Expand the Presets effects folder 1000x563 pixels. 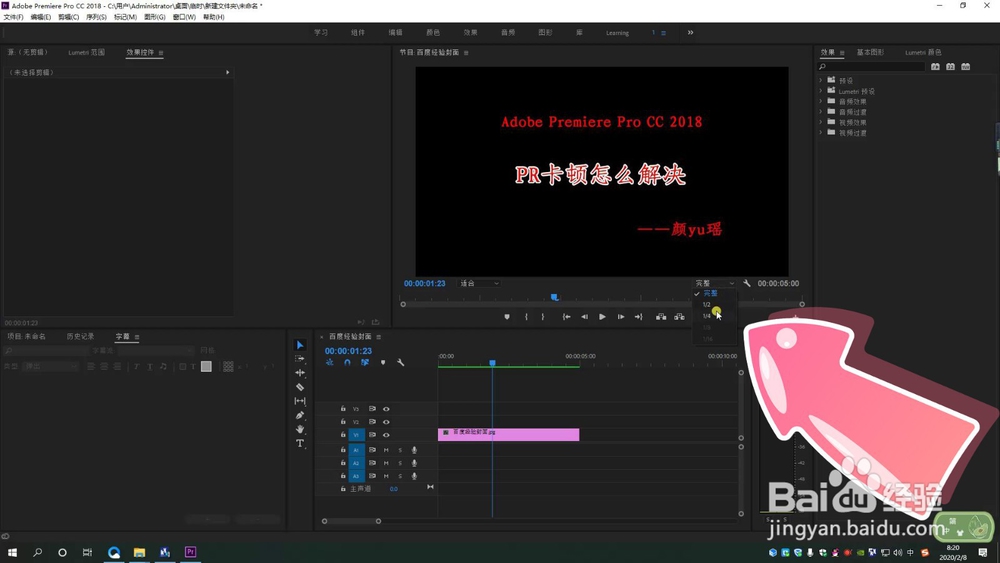click(x=821, y=80)
